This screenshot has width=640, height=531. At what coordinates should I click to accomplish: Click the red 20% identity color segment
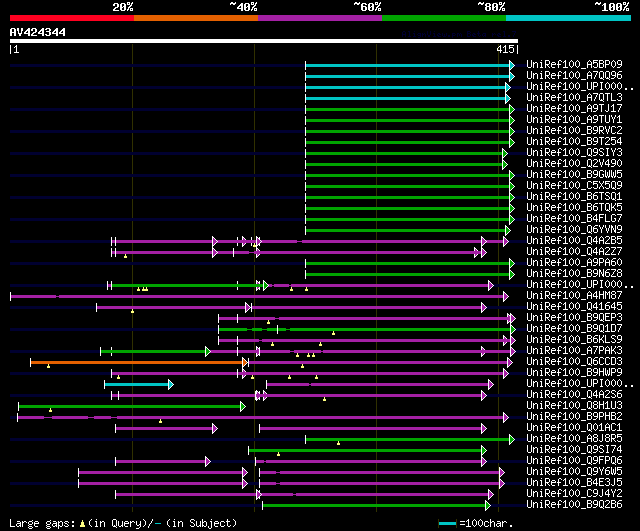72,18
